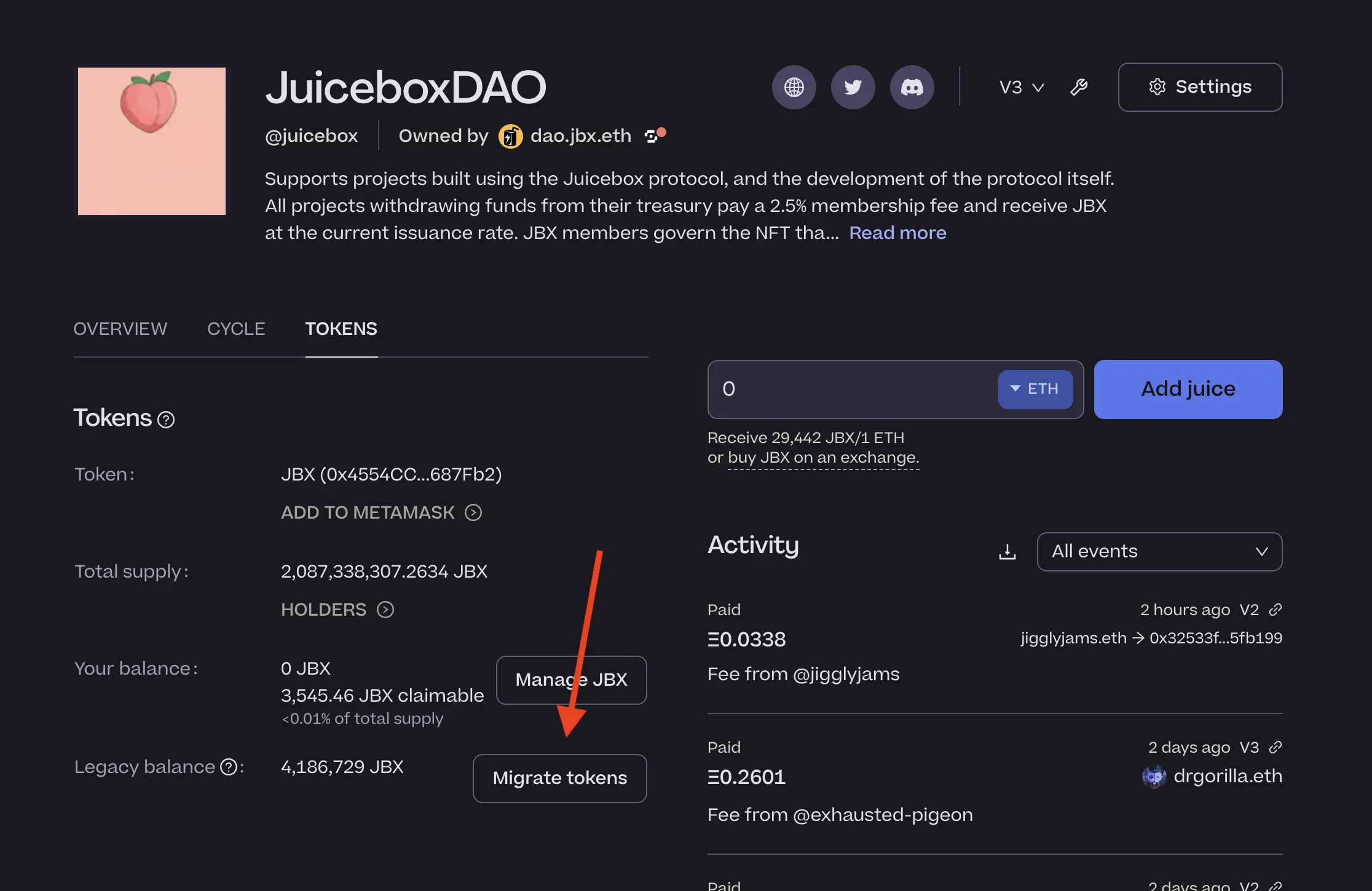Screen dimensions: 1372x891
Task: Open the ETH currency selector
Action: (1035, 389)
